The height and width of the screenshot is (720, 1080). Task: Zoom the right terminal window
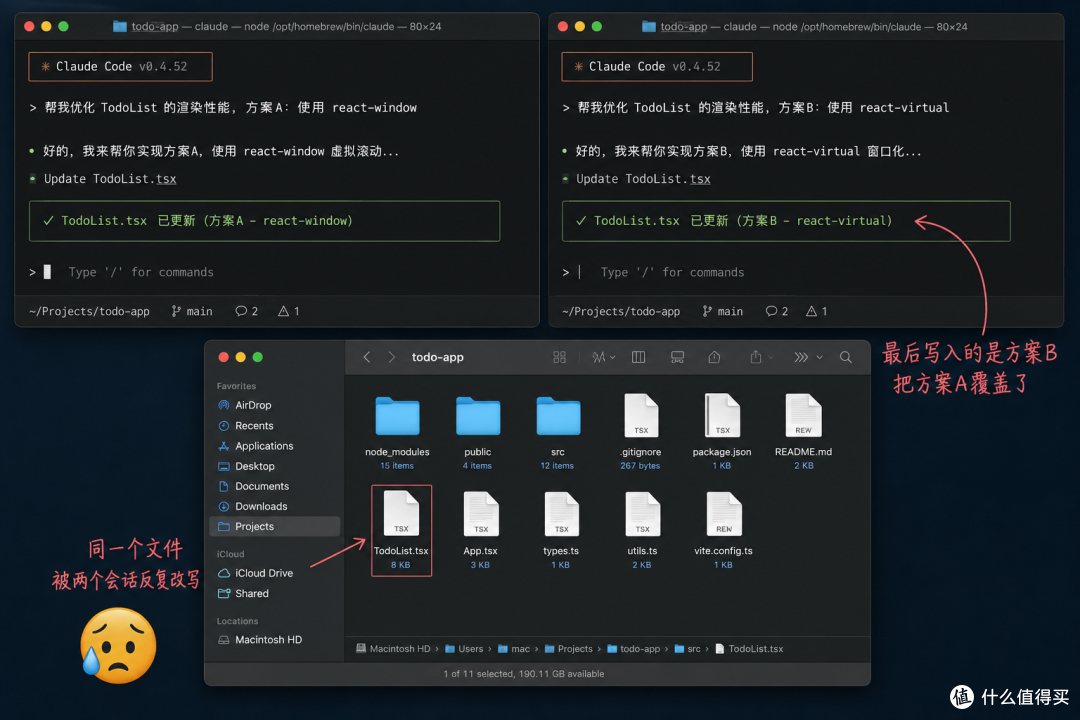(596, 26)
